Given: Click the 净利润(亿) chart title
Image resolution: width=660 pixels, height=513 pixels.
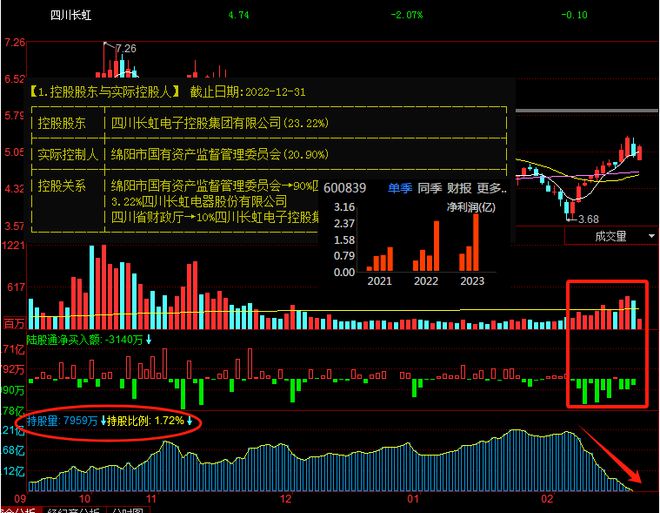Looking at the screenshot, I should tap(471, 207).
